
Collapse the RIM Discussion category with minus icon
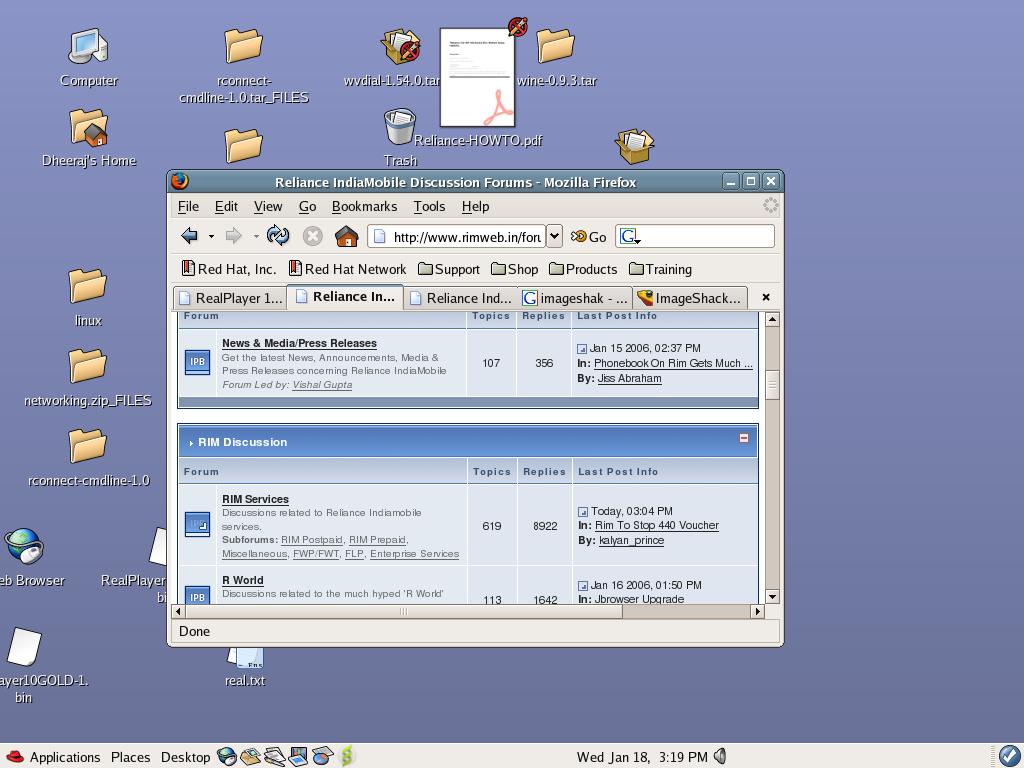pos(744,438)
